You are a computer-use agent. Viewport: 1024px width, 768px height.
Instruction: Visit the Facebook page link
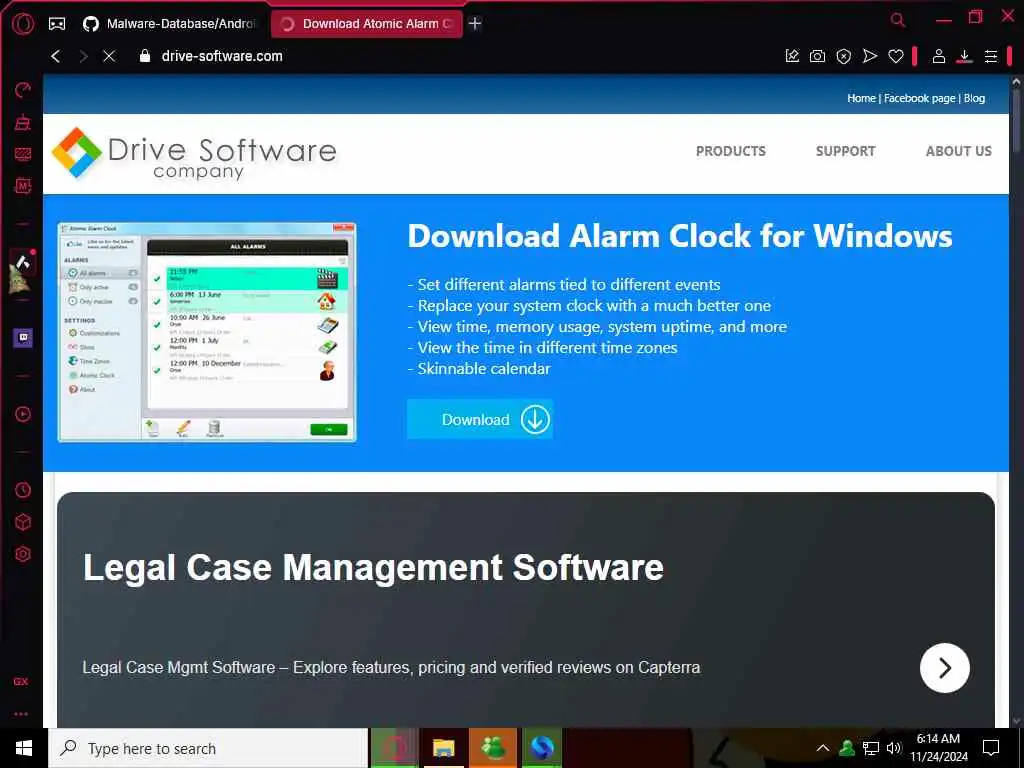click(x=920, y=98)
